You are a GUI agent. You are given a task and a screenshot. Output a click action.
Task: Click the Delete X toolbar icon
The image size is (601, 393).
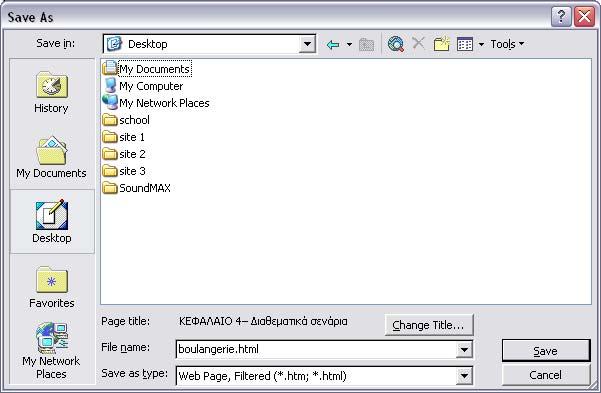pos(418,43)
